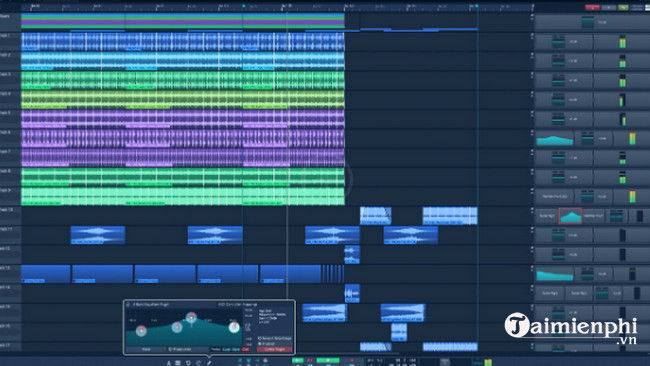The width and height of the screenshot is (650, 366).
Task: Click the small red button beside green transport button
Action: [x=310, y=361]
